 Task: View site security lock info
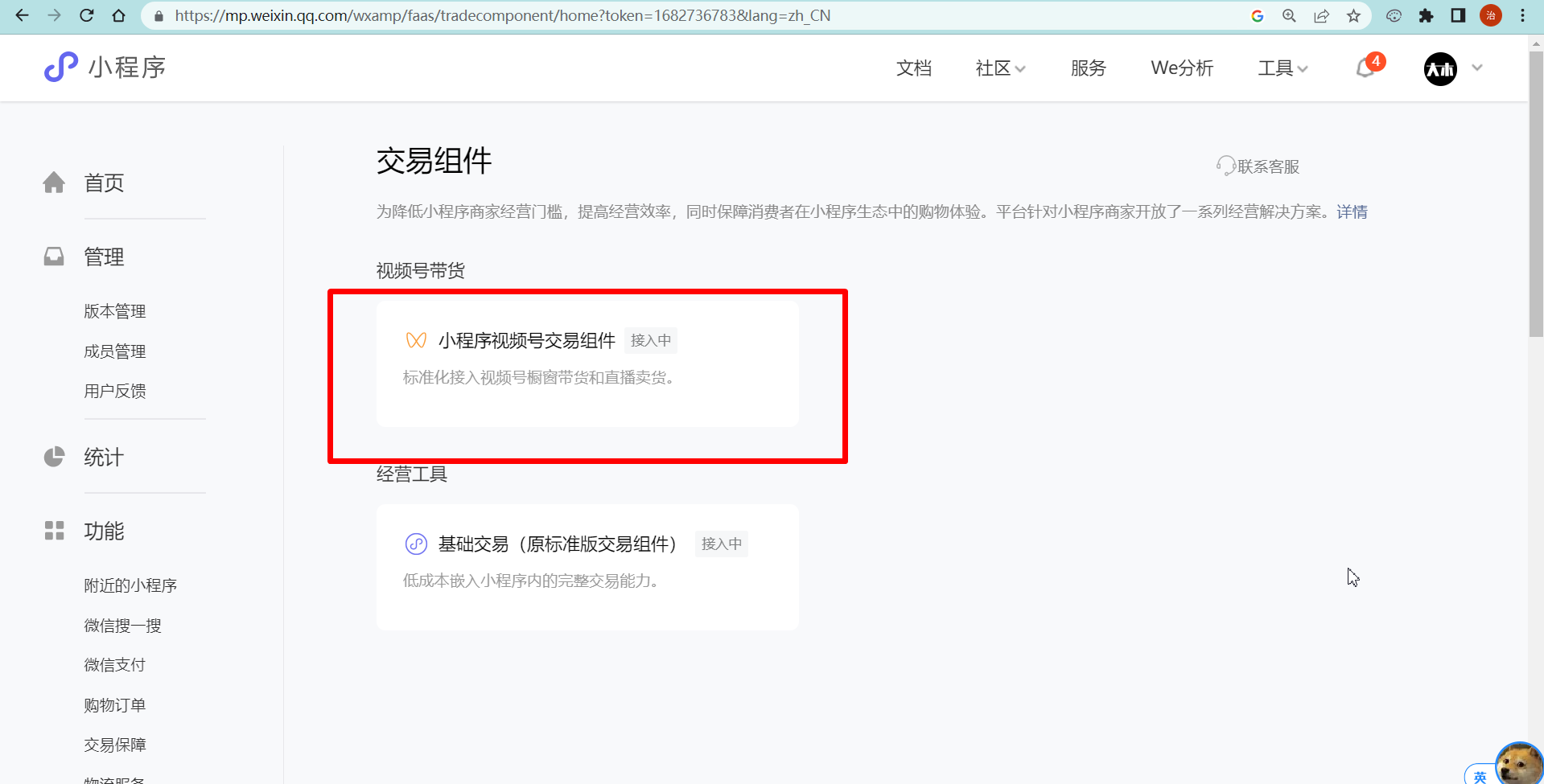coord(159,16)
